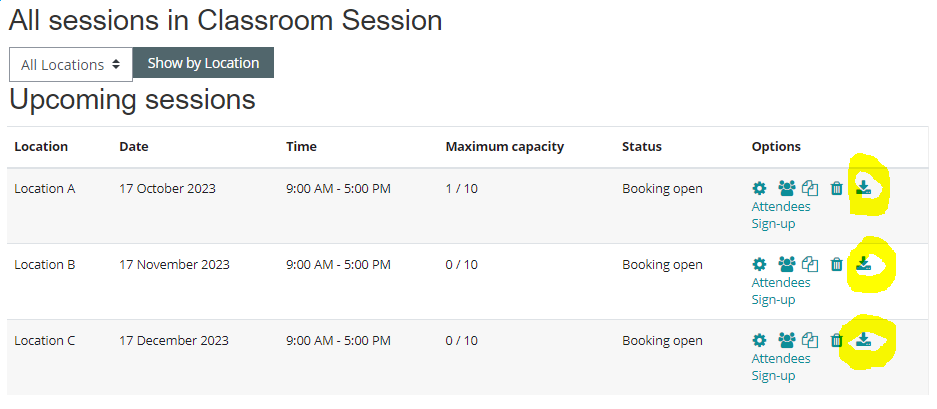This screenshot has height=409, width=937.
Task: Copy the Location C session
Action: pyautogui.click(x=811, y=341)
